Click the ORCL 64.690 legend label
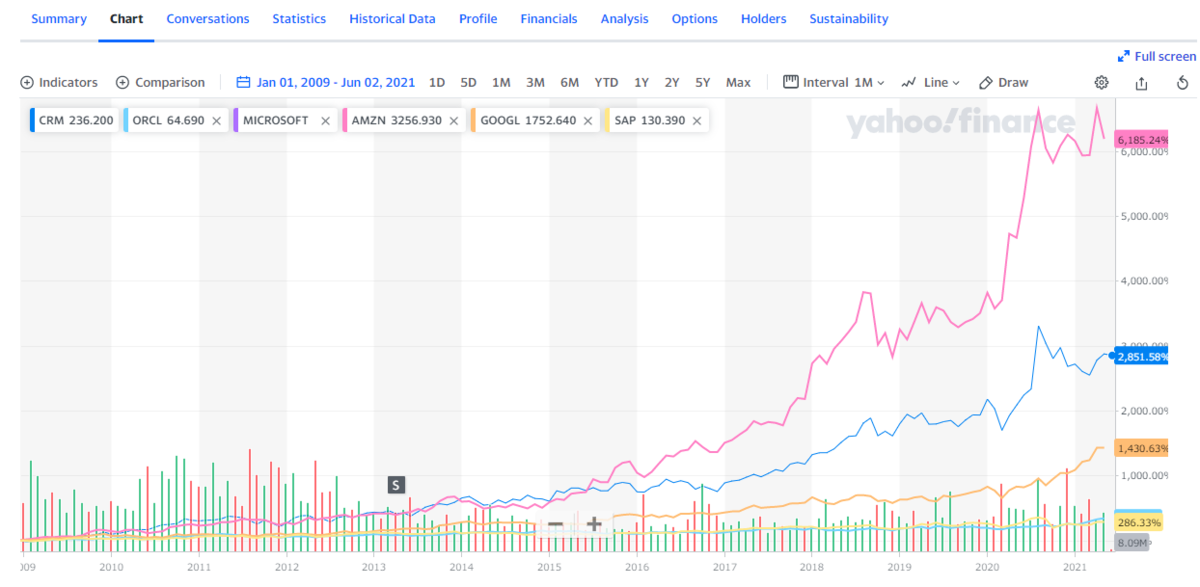Viewport: 1200px width, 587px height. (168, 120)
